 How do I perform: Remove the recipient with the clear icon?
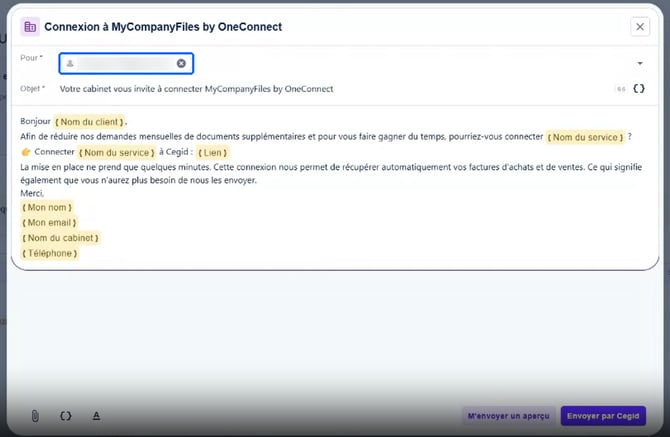tap(181, 63)
